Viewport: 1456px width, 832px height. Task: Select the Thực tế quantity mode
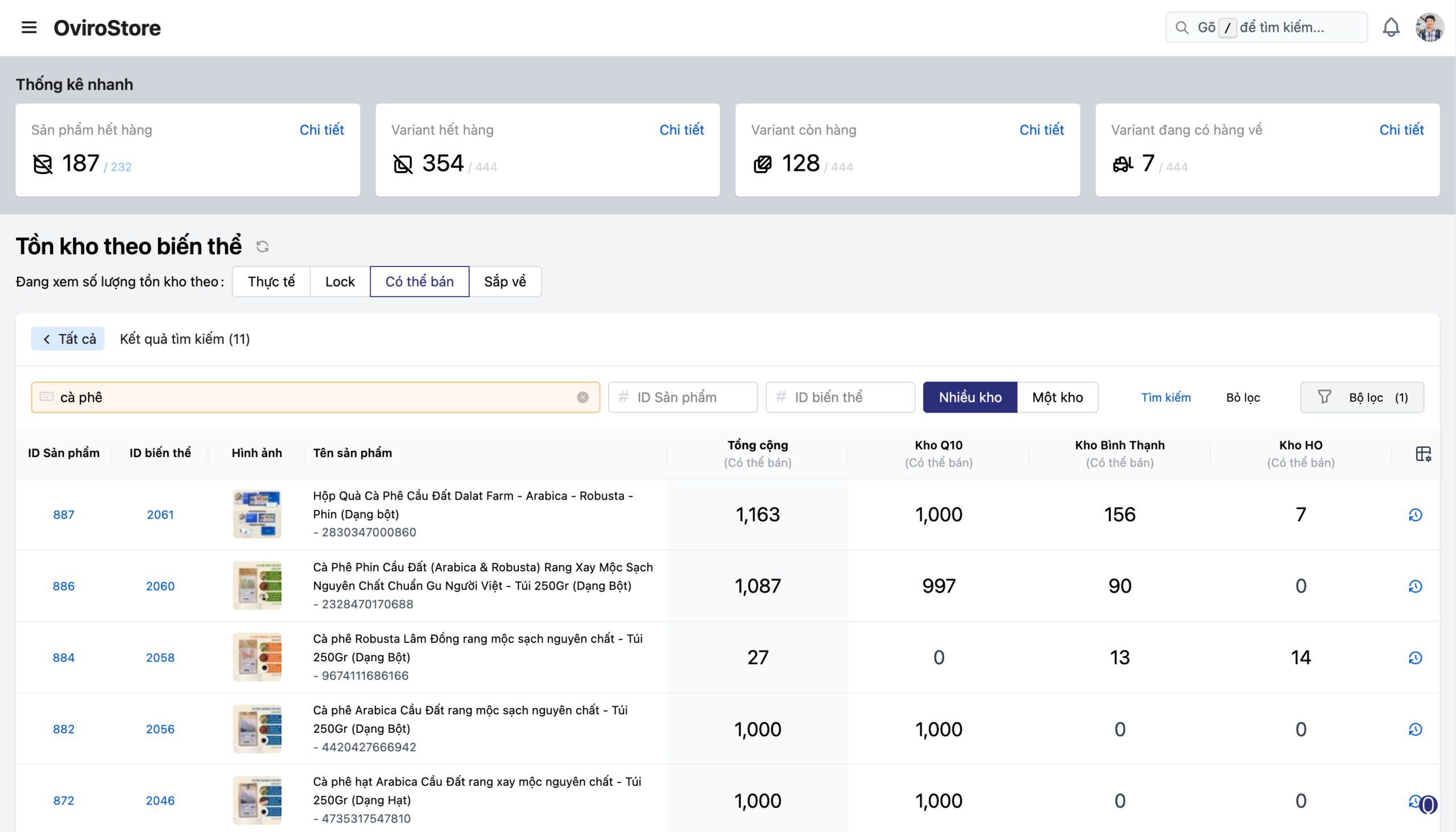tap(271, 282)
